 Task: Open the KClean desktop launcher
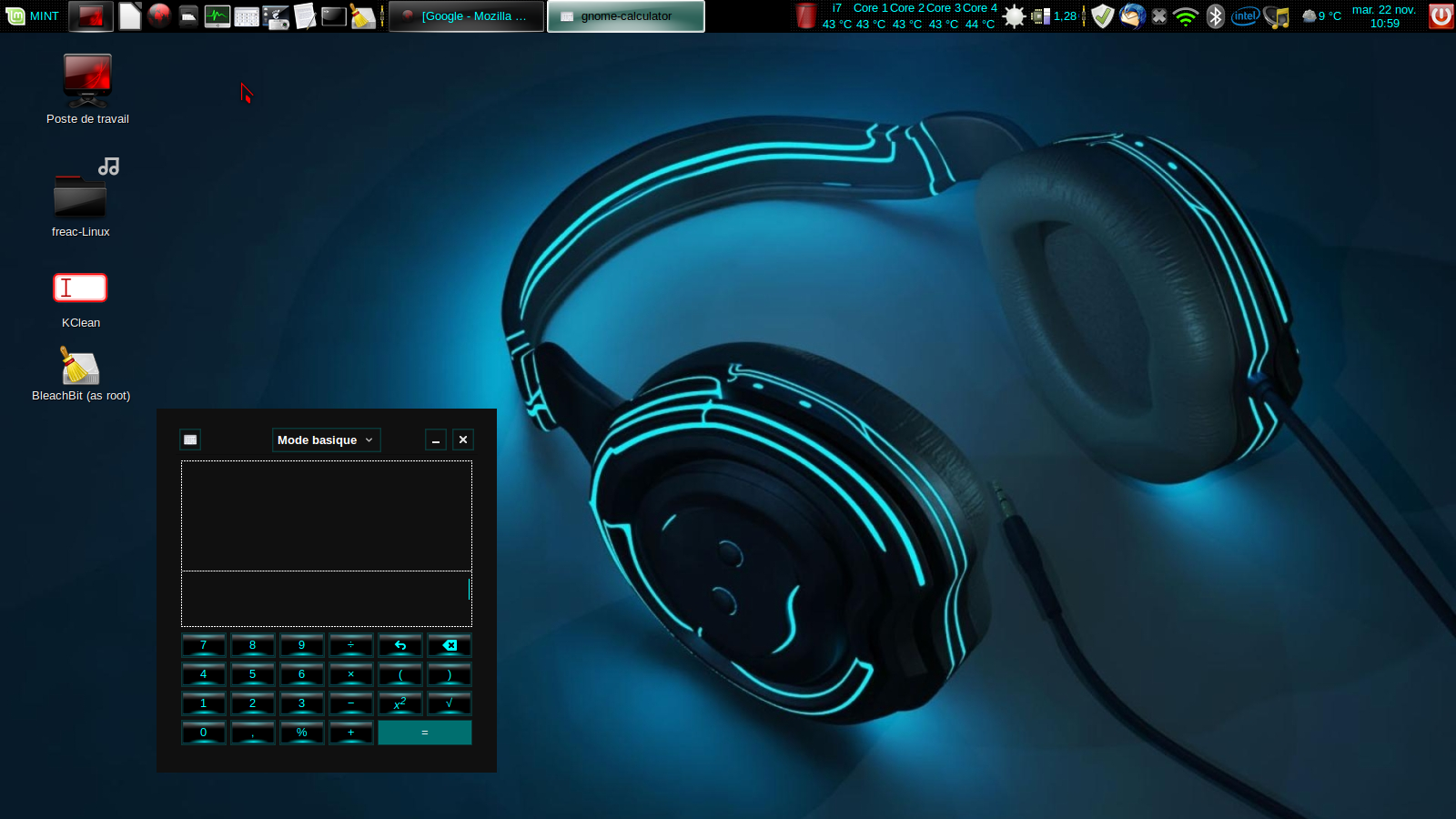click(80, 288)
